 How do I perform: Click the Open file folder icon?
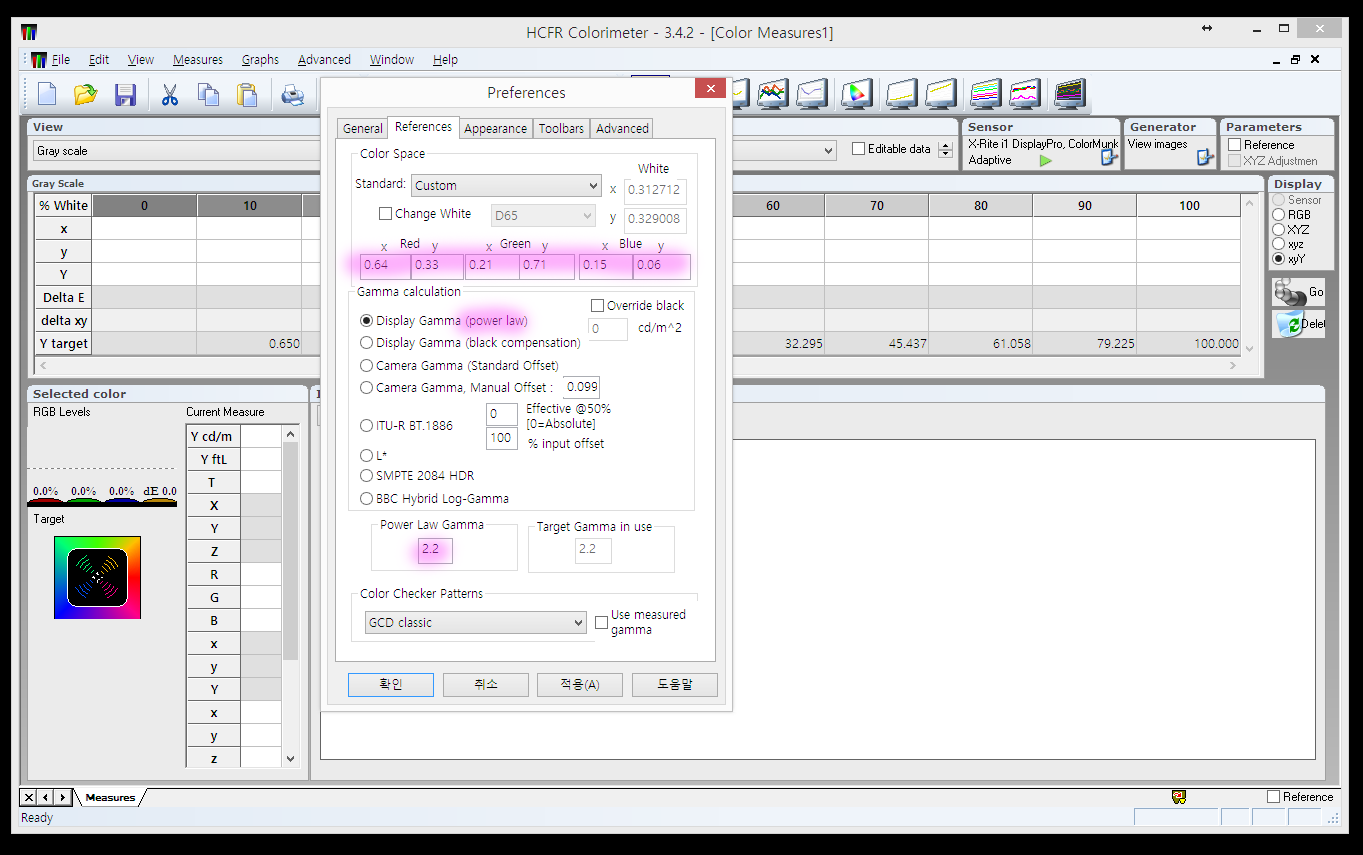click(x=86, y=95)
